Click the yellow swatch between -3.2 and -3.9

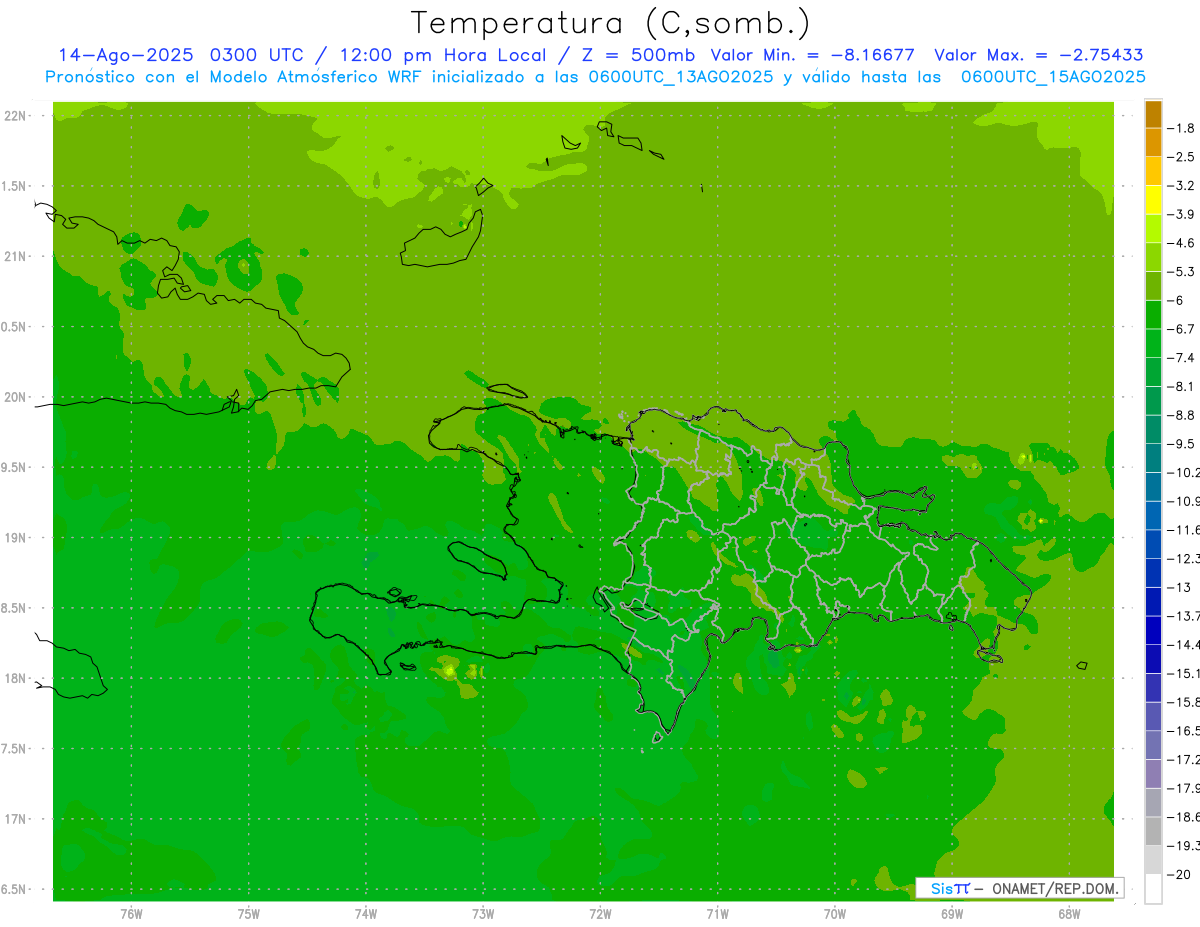tap(1153, 200)
